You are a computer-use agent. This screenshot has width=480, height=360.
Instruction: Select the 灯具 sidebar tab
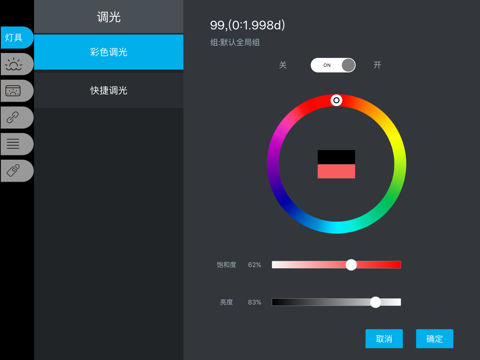16,38
